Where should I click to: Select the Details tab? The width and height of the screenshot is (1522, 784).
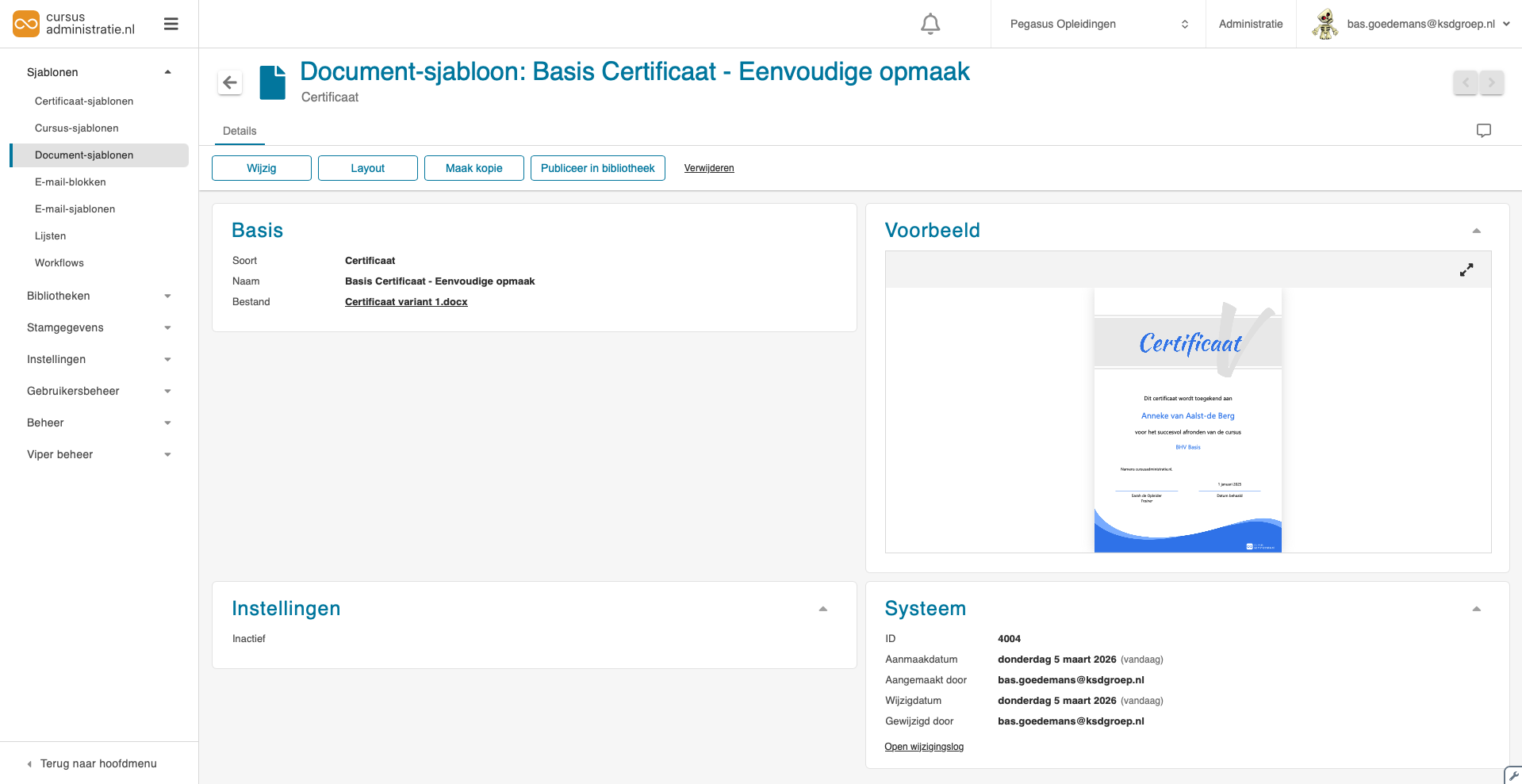[240, 131]
